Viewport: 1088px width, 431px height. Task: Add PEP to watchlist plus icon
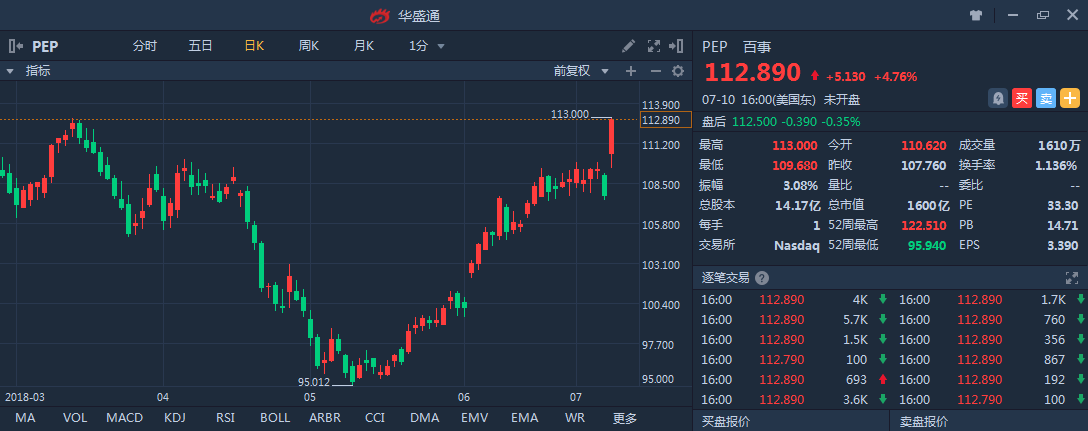click(x=1069, y=99)
